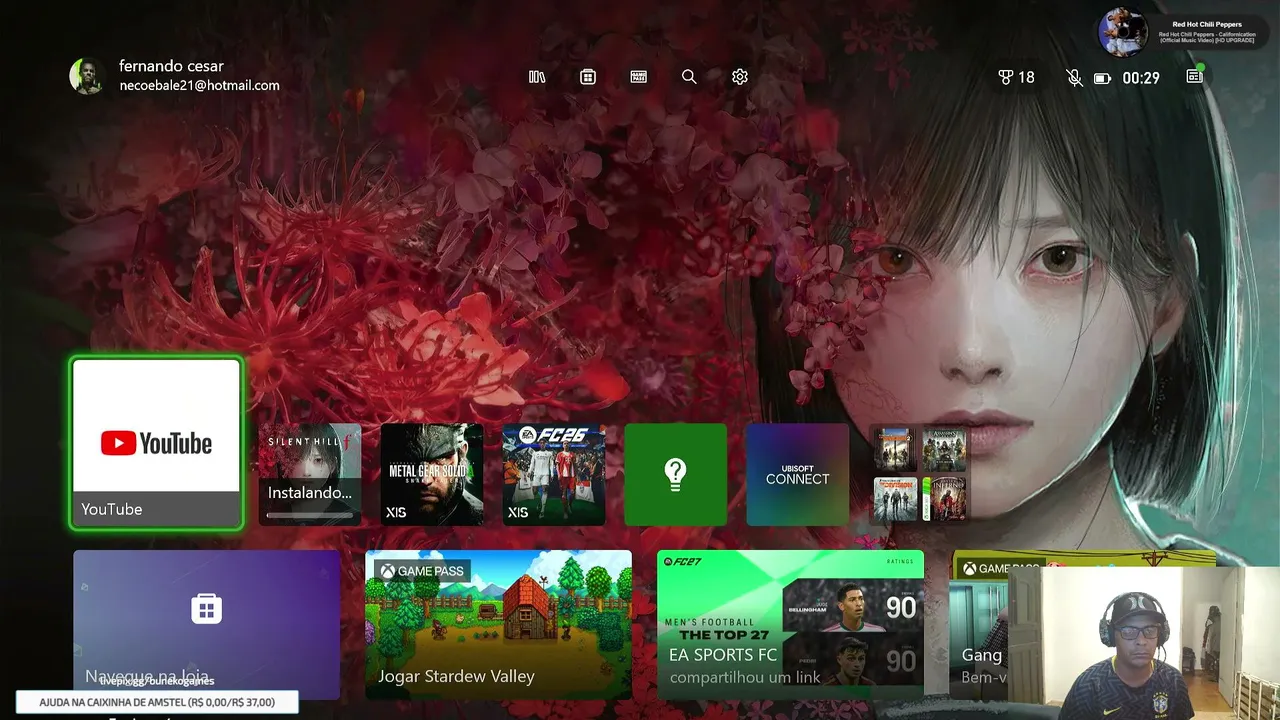Open the Settings gear icon
The width and height of the screenshot is (1280, 720).
740,77
